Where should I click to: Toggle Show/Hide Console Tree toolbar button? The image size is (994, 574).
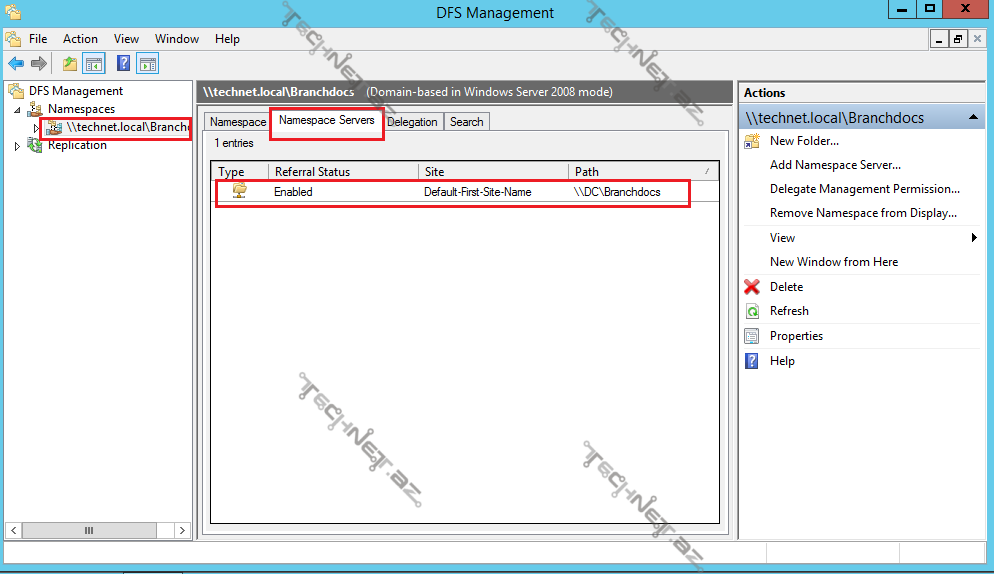coord(94,64)
